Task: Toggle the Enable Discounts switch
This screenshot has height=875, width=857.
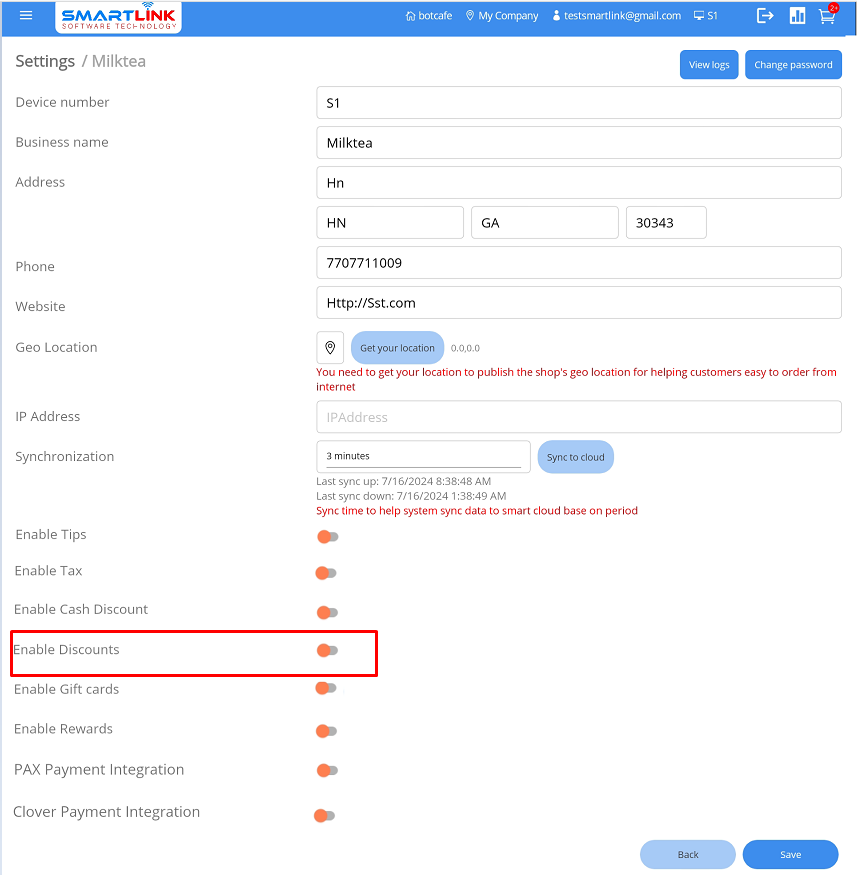Action: [x=328, y=651]
